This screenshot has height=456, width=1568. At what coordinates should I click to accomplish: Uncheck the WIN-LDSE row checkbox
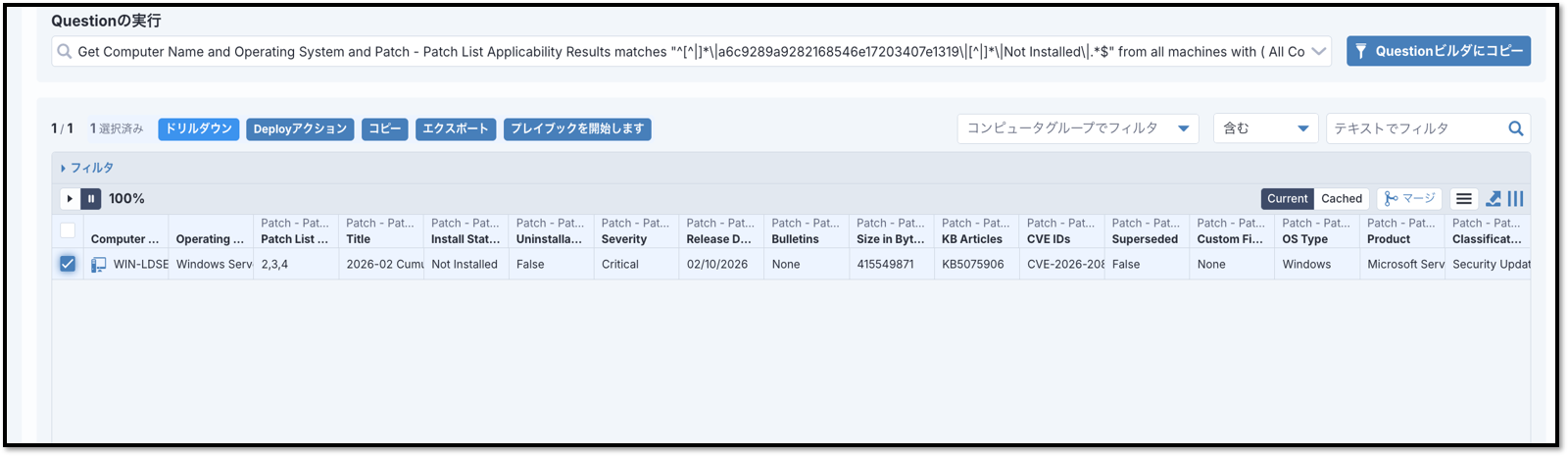coord(68,264)
